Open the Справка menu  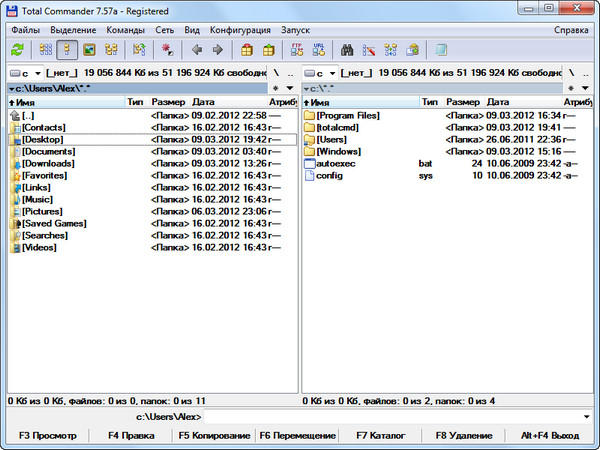570,30
